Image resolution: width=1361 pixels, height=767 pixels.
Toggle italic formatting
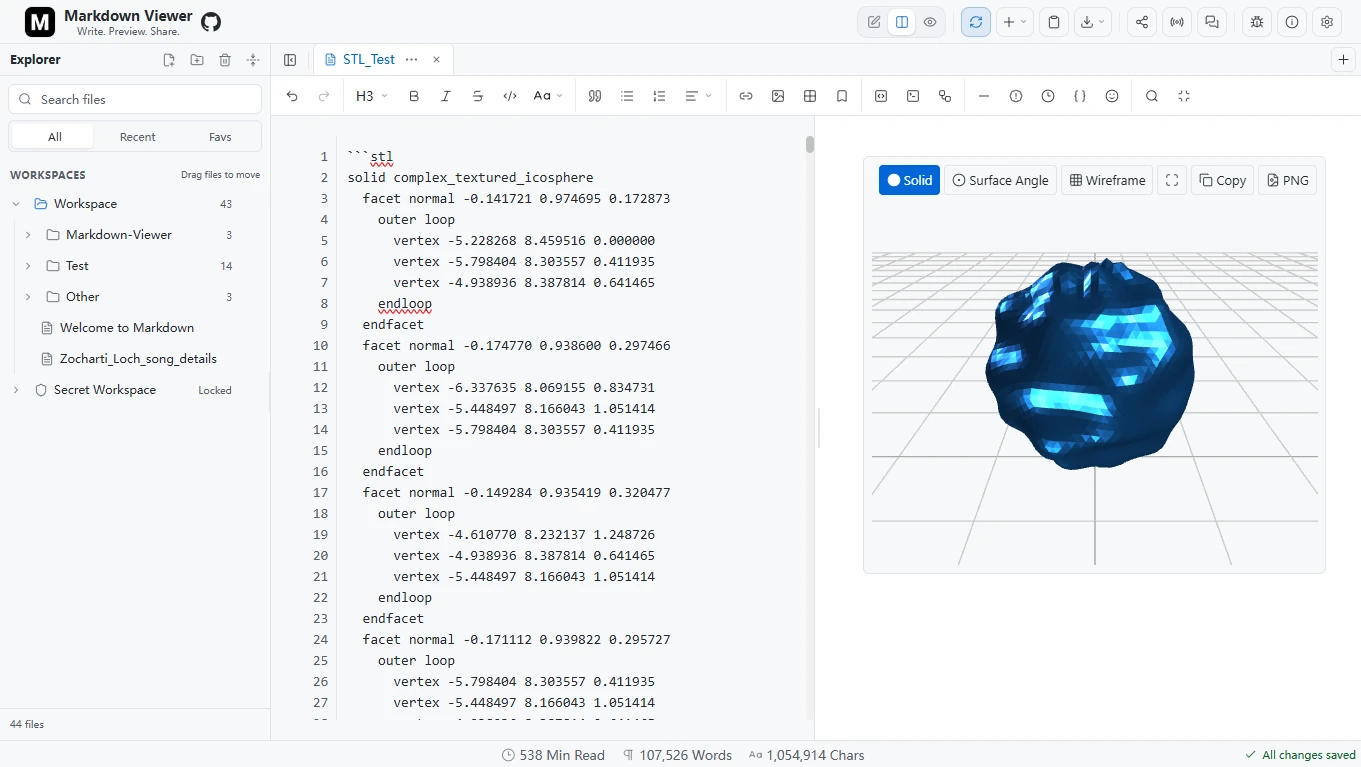pos(446,96)
